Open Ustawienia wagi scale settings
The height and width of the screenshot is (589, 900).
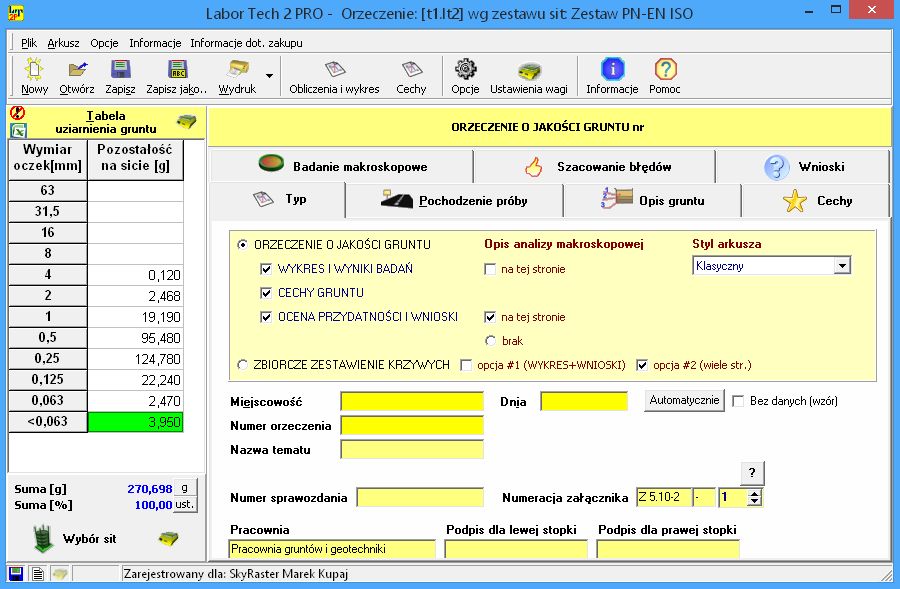528,75
